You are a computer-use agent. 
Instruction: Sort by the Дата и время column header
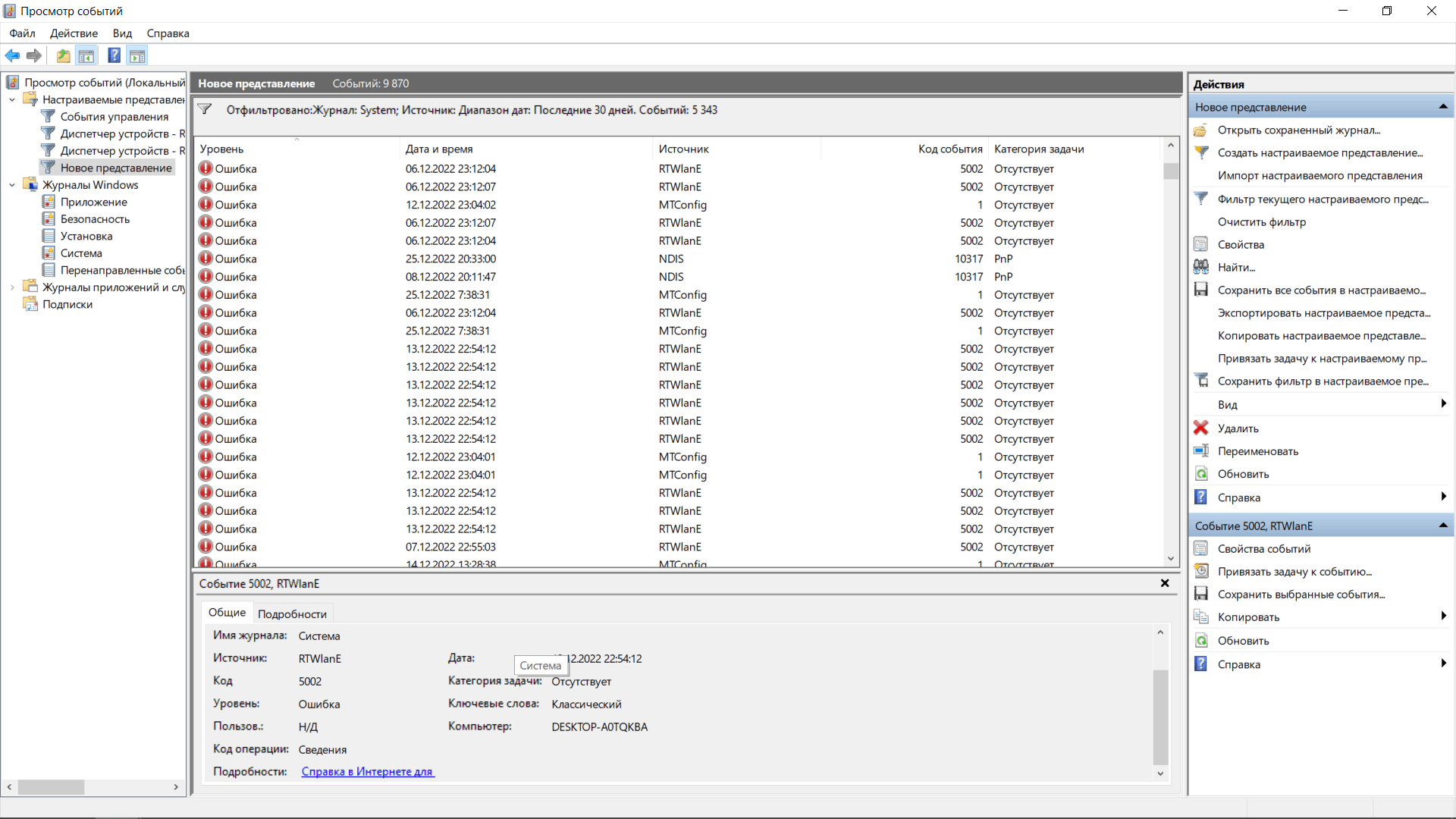click(x=526, y=149)
